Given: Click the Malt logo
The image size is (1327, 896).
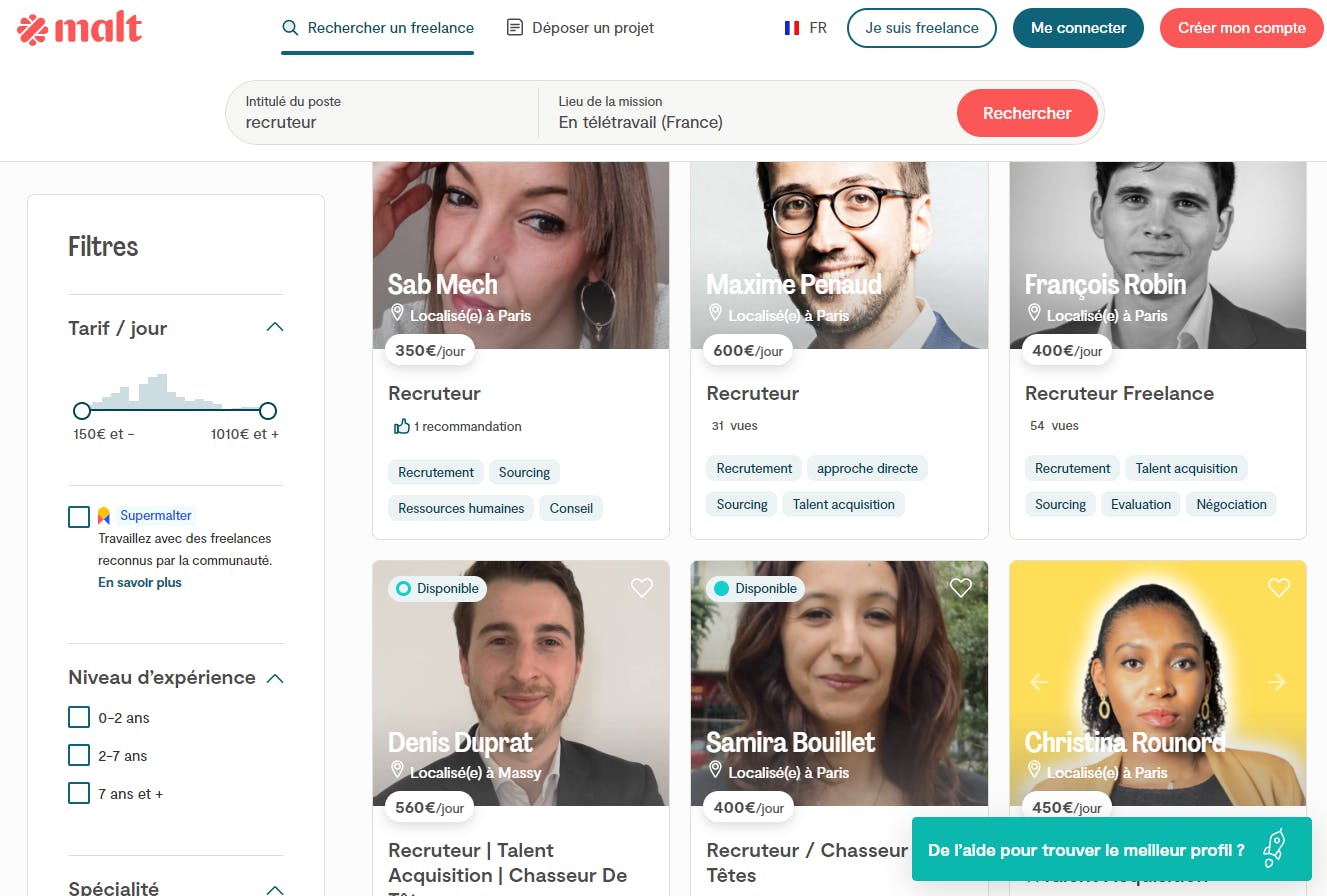Looking at the screenshot, I should click(x=79, y=28).
